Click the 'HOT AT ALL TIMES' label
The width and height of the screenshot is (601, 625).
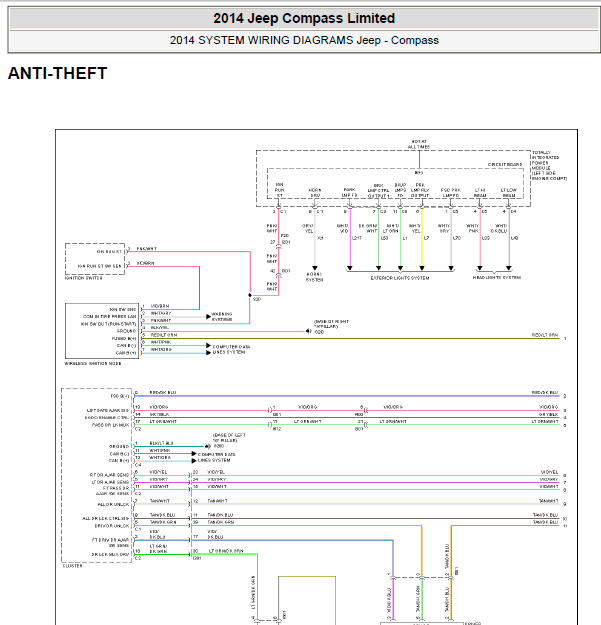click(419, 144)
